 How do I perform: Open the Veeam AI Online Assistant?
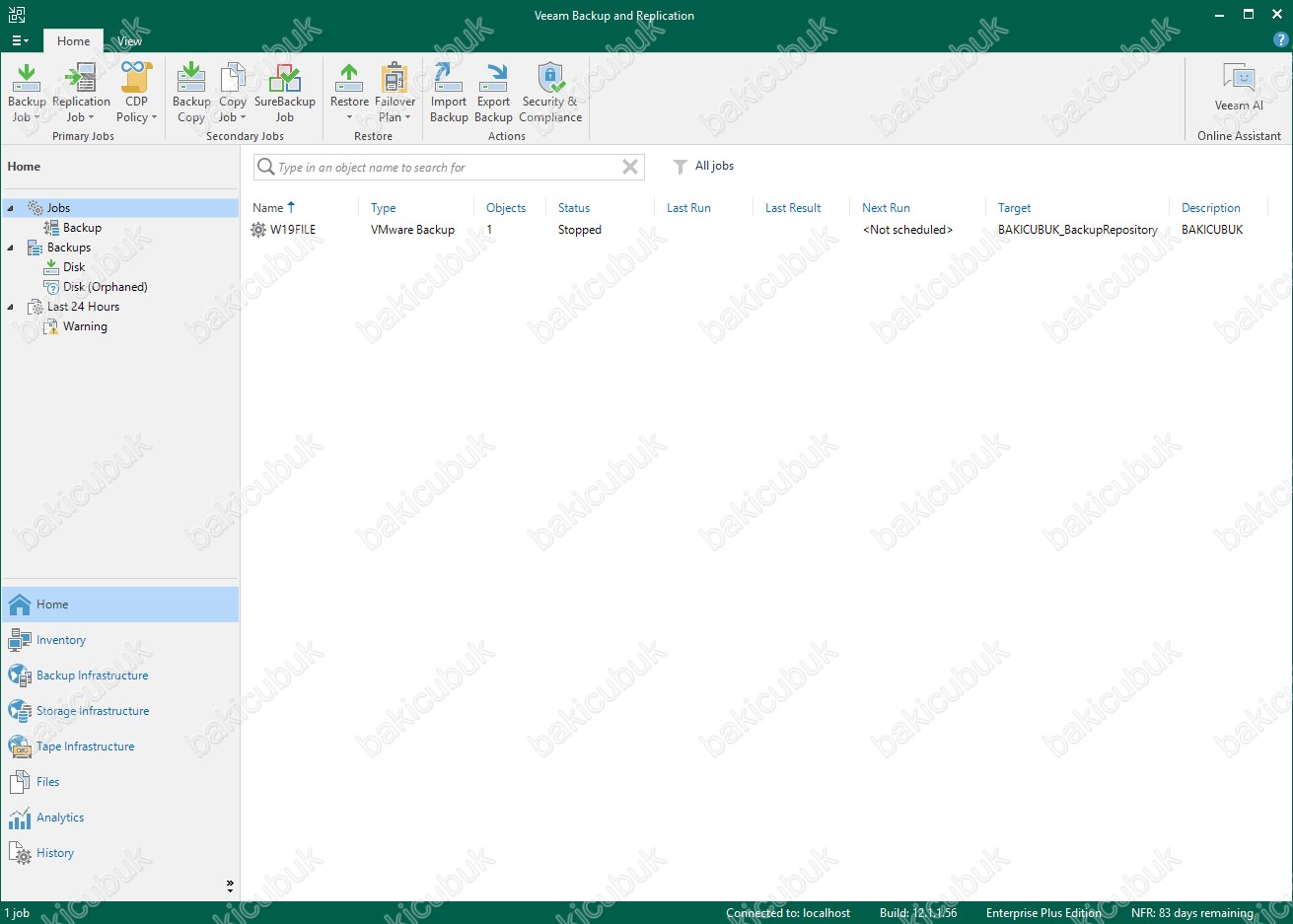click(1239, 89)
